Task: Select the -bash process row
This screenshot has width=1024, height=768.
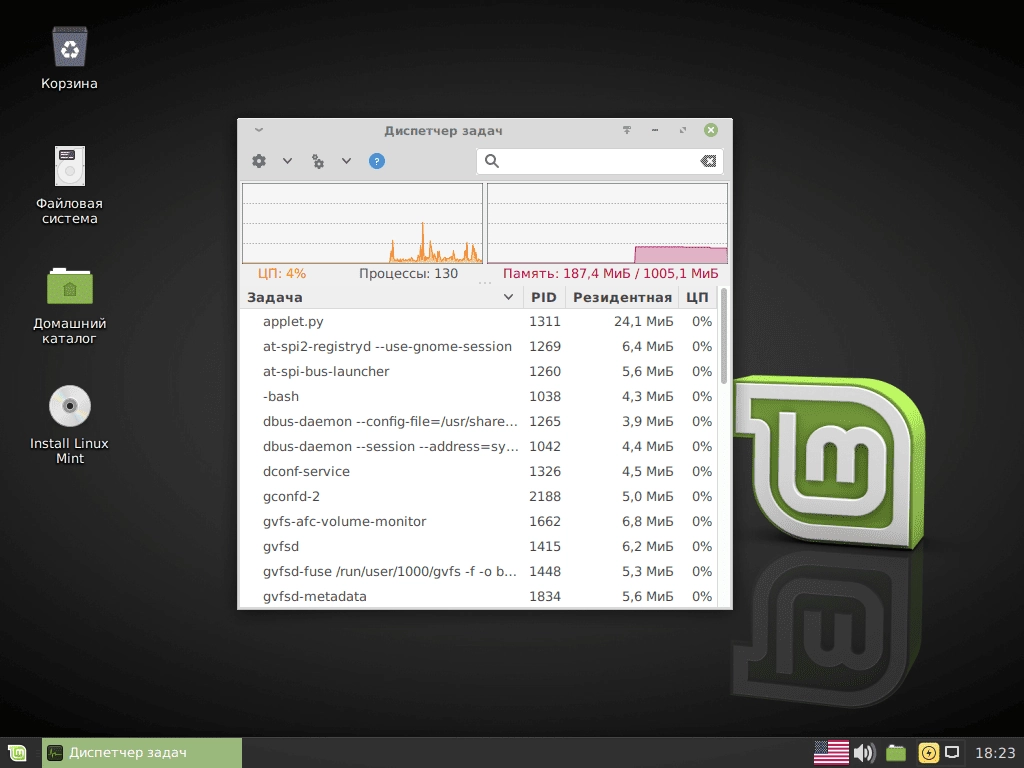Action: coord(479,396)
